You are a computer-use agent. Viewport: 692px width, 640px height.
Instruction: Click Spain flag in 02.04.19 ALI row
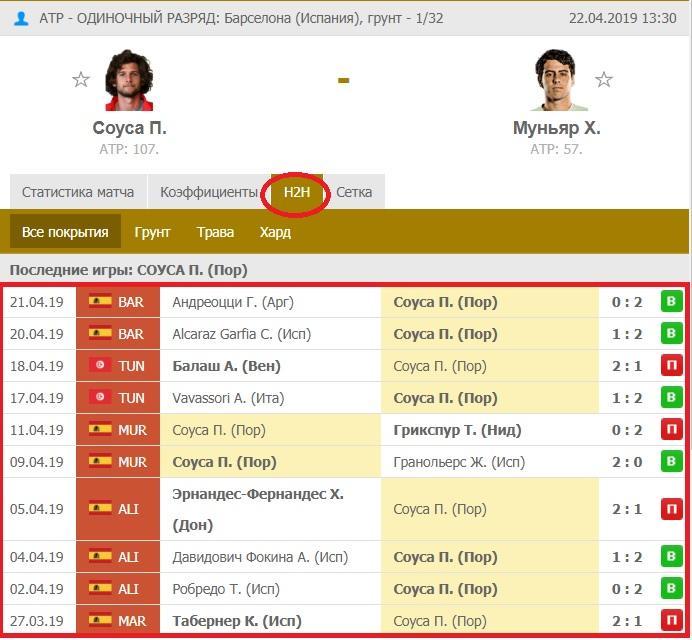tap(100, 588)
